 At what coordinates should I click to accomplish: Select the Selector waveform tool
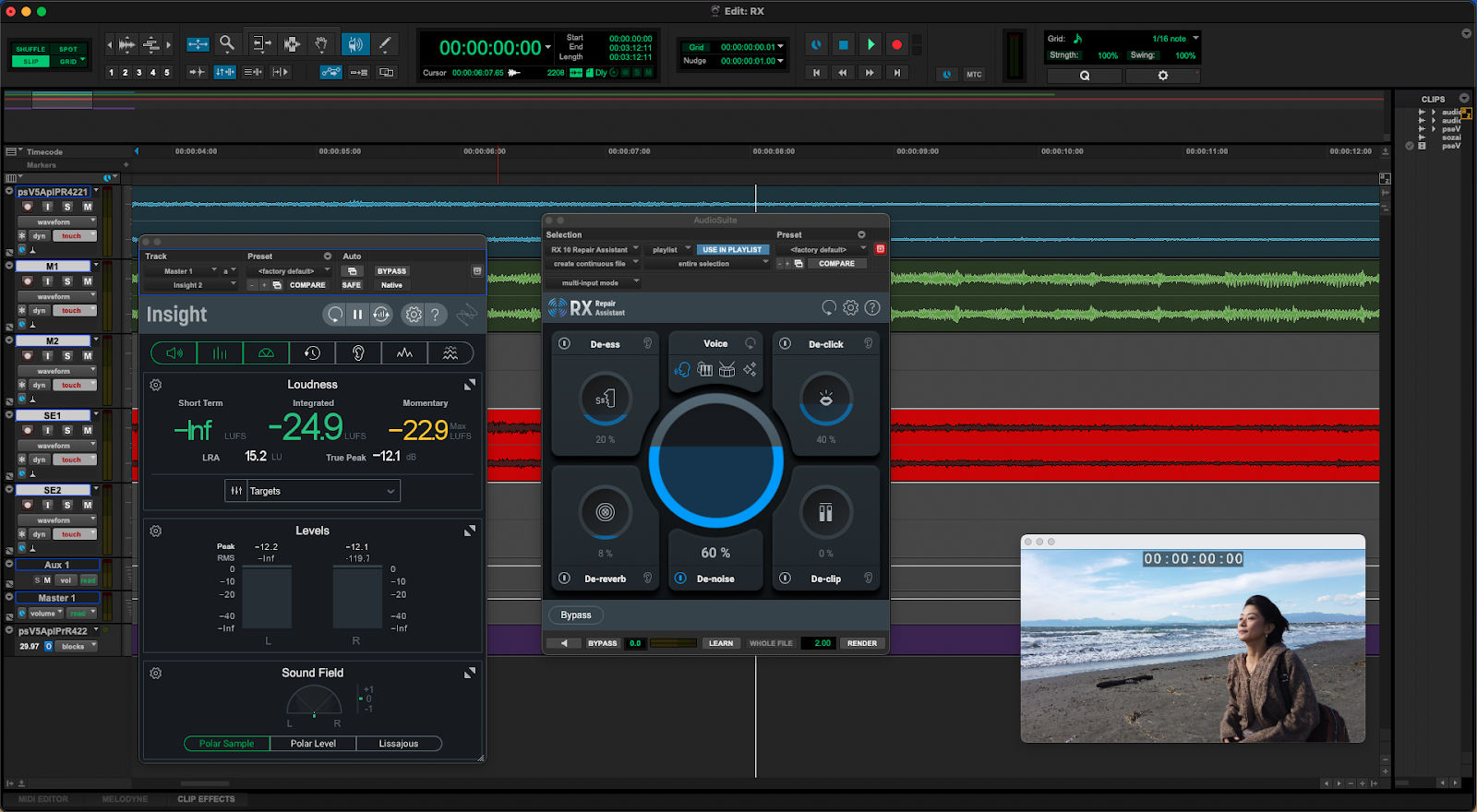tap(292, 43)
